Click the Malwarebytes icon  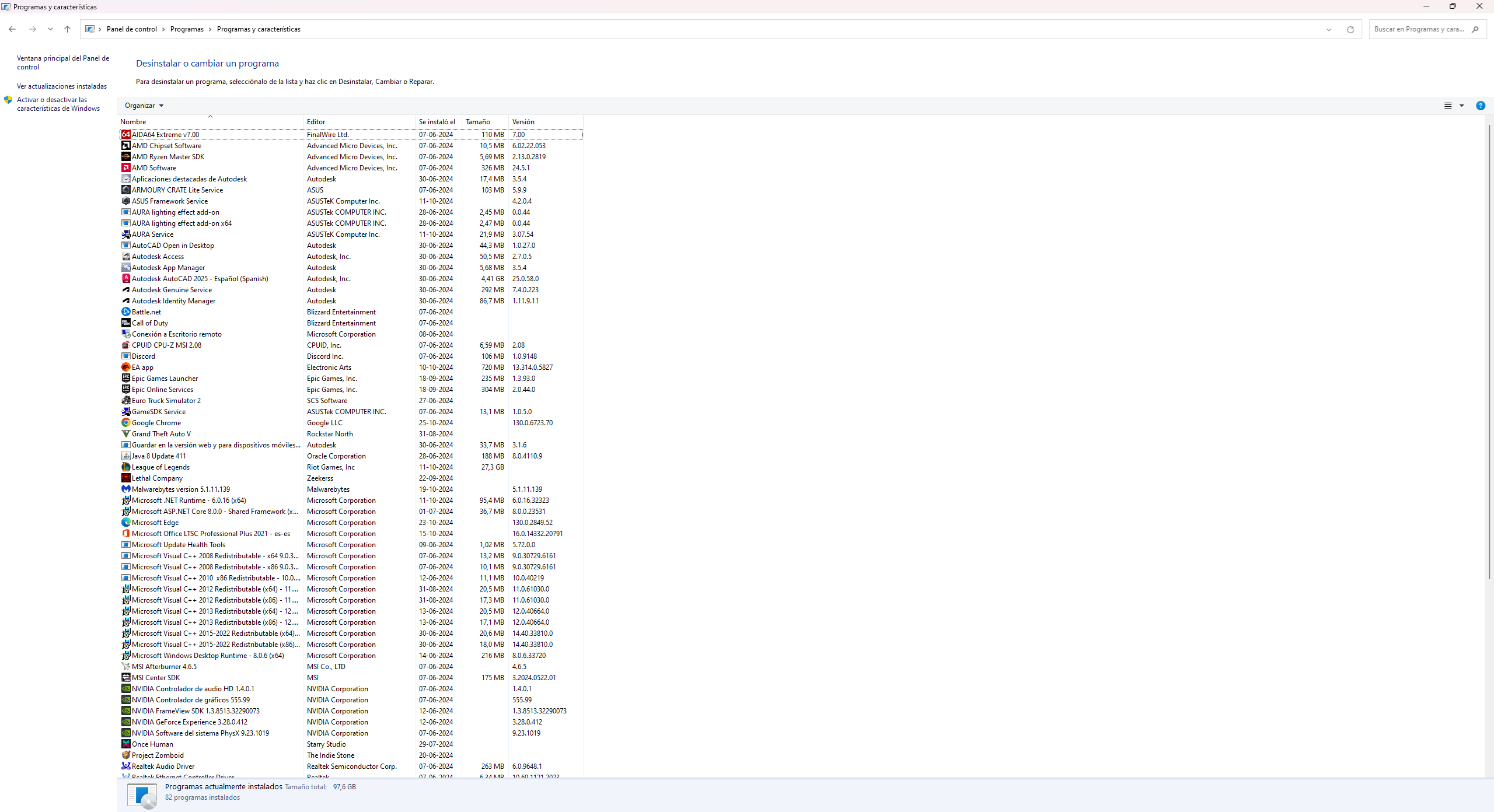pos(125,489)
